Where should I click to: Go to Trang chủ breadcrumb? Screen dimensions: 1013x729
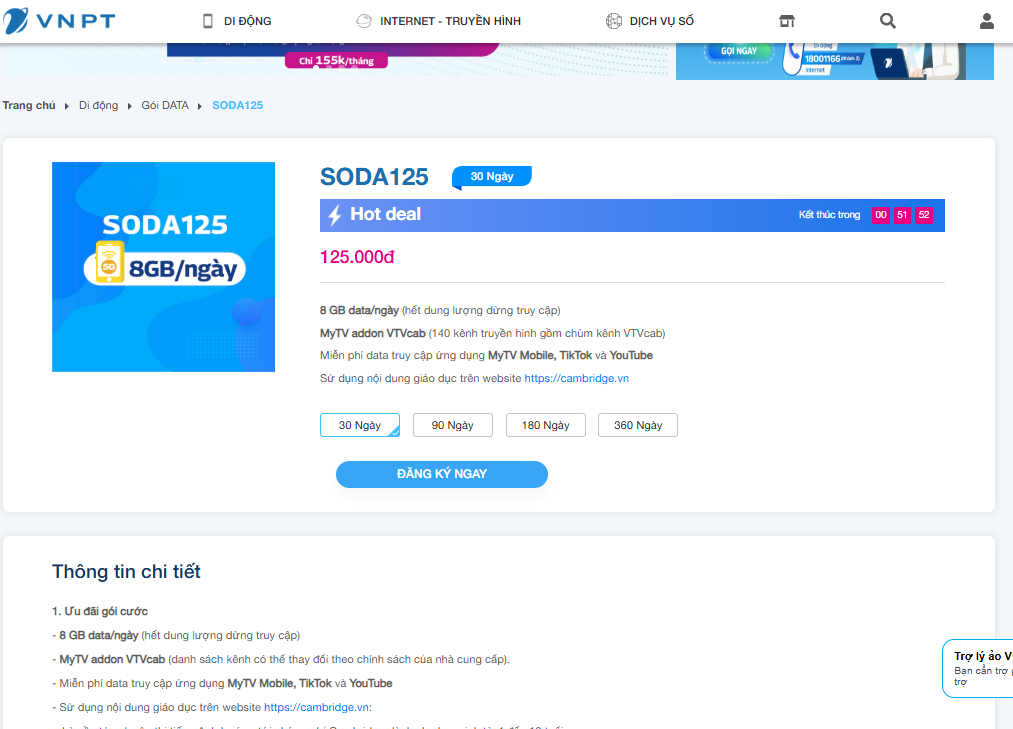[x=29, y=105]
